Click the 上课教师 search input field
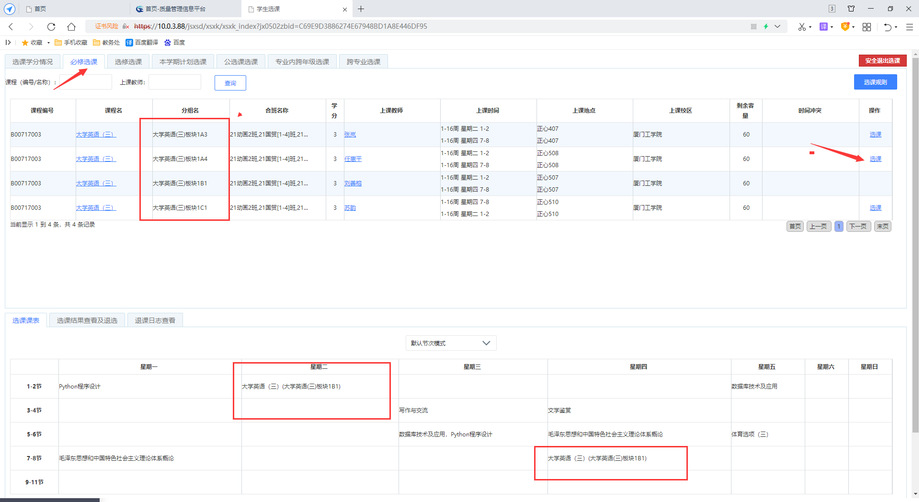919x502 pixels. click(x=175, y=82)
